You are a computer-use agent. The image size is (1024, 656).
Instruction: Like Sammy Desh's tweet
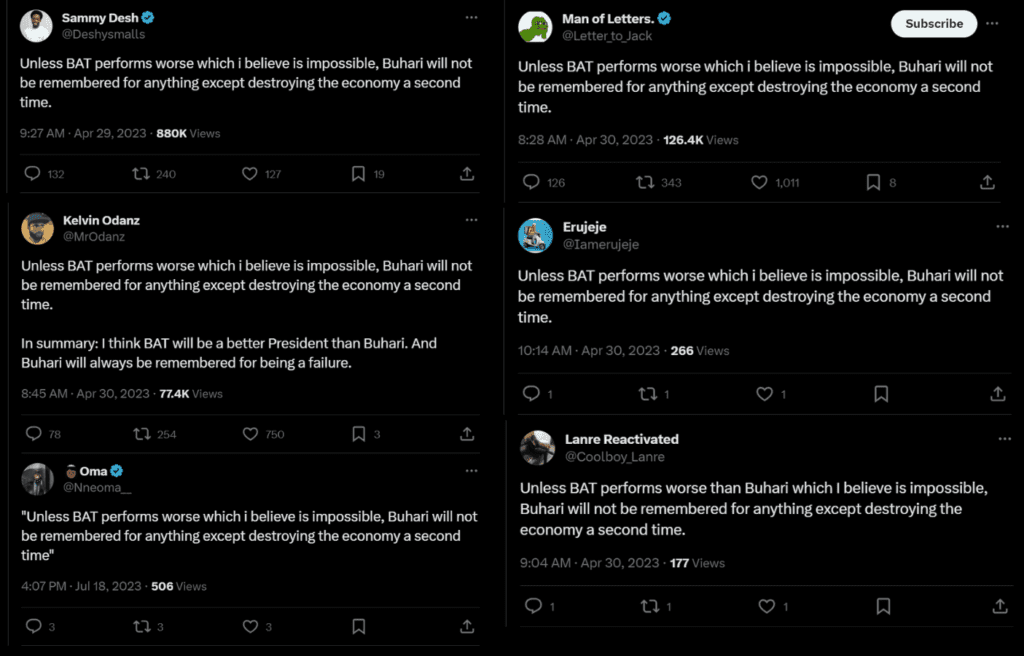coord(249,174)
